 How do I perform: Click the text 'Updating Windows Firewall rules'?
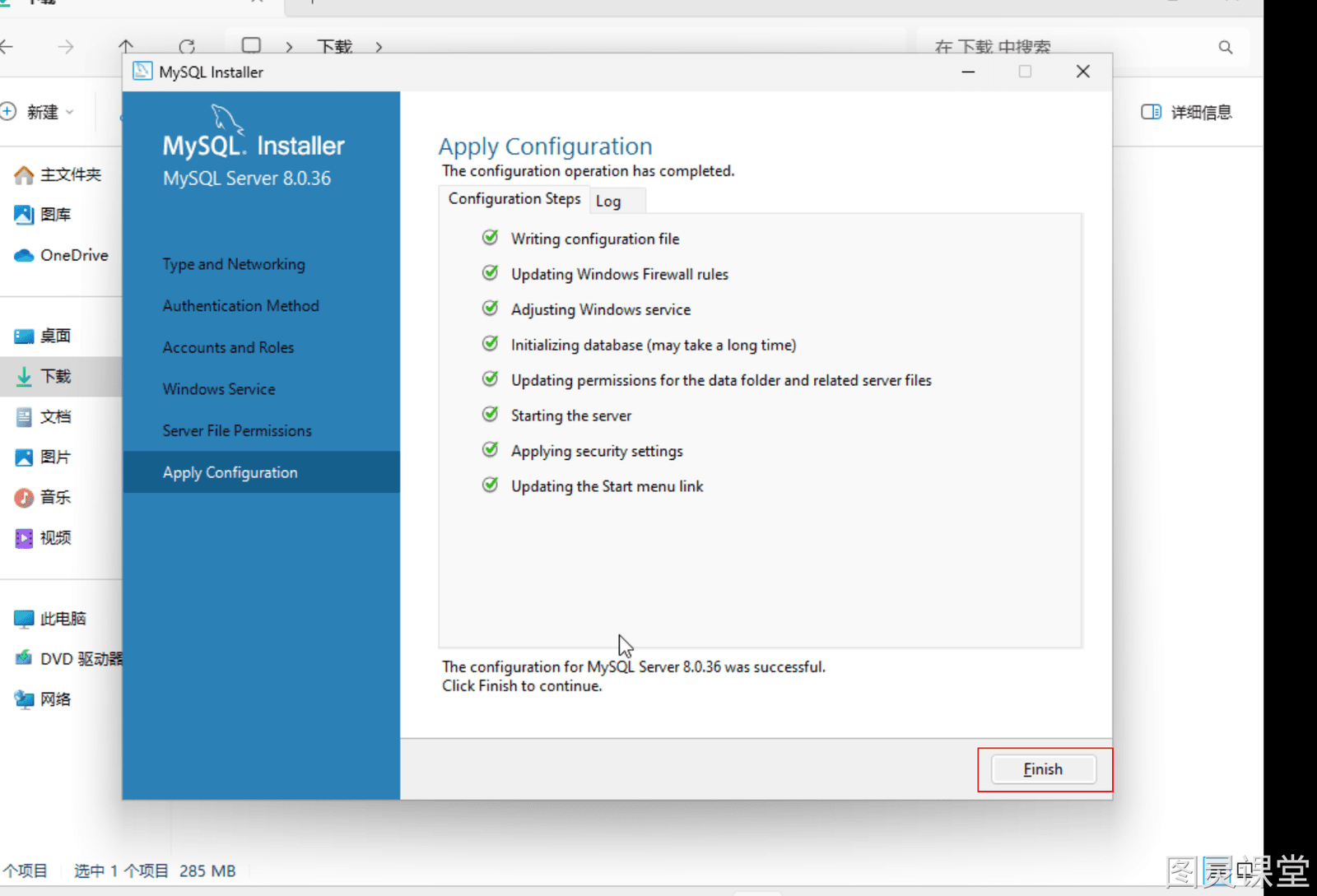620,275
